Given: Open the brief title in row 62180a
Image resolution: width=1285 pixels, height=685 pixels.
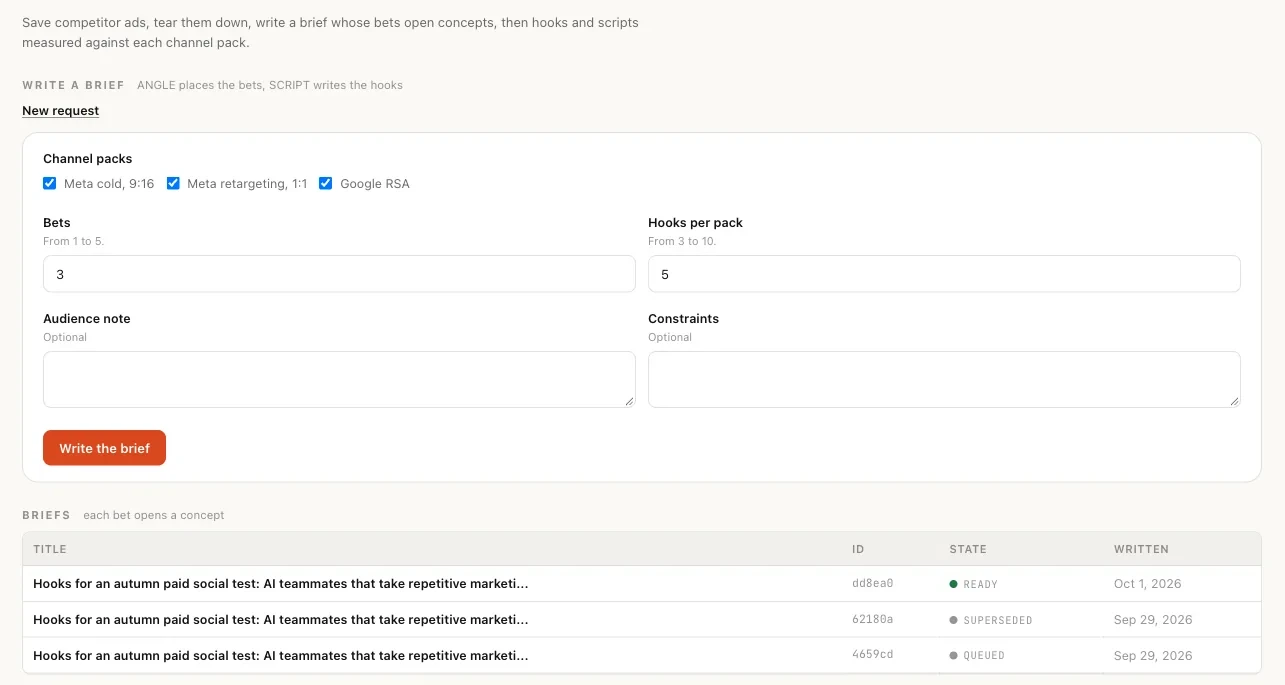Looking at the screenshot, I should click(x=280, y=620).
